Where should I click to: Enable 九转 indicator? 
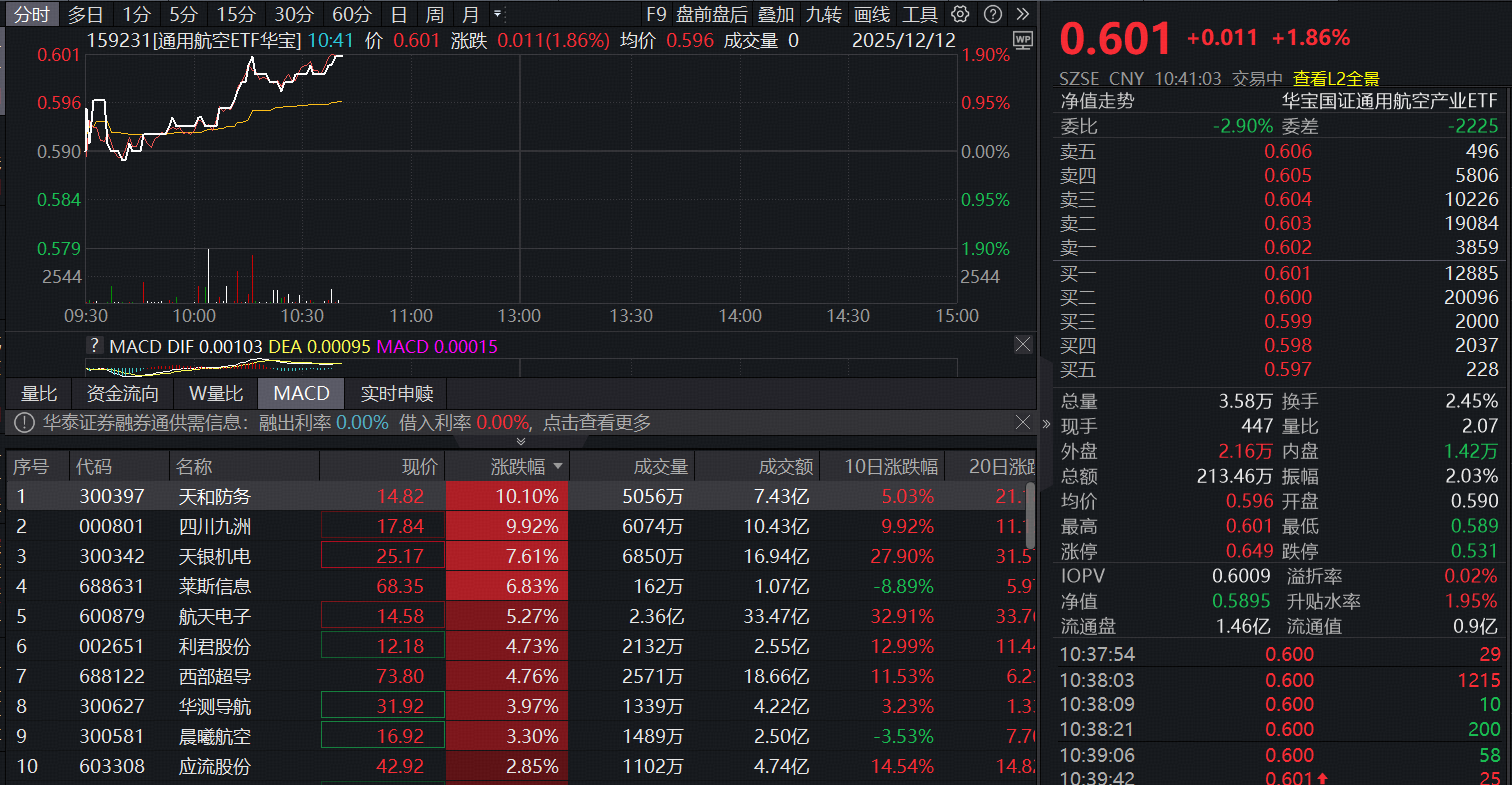pyautogui.click(x=824, y=14)
